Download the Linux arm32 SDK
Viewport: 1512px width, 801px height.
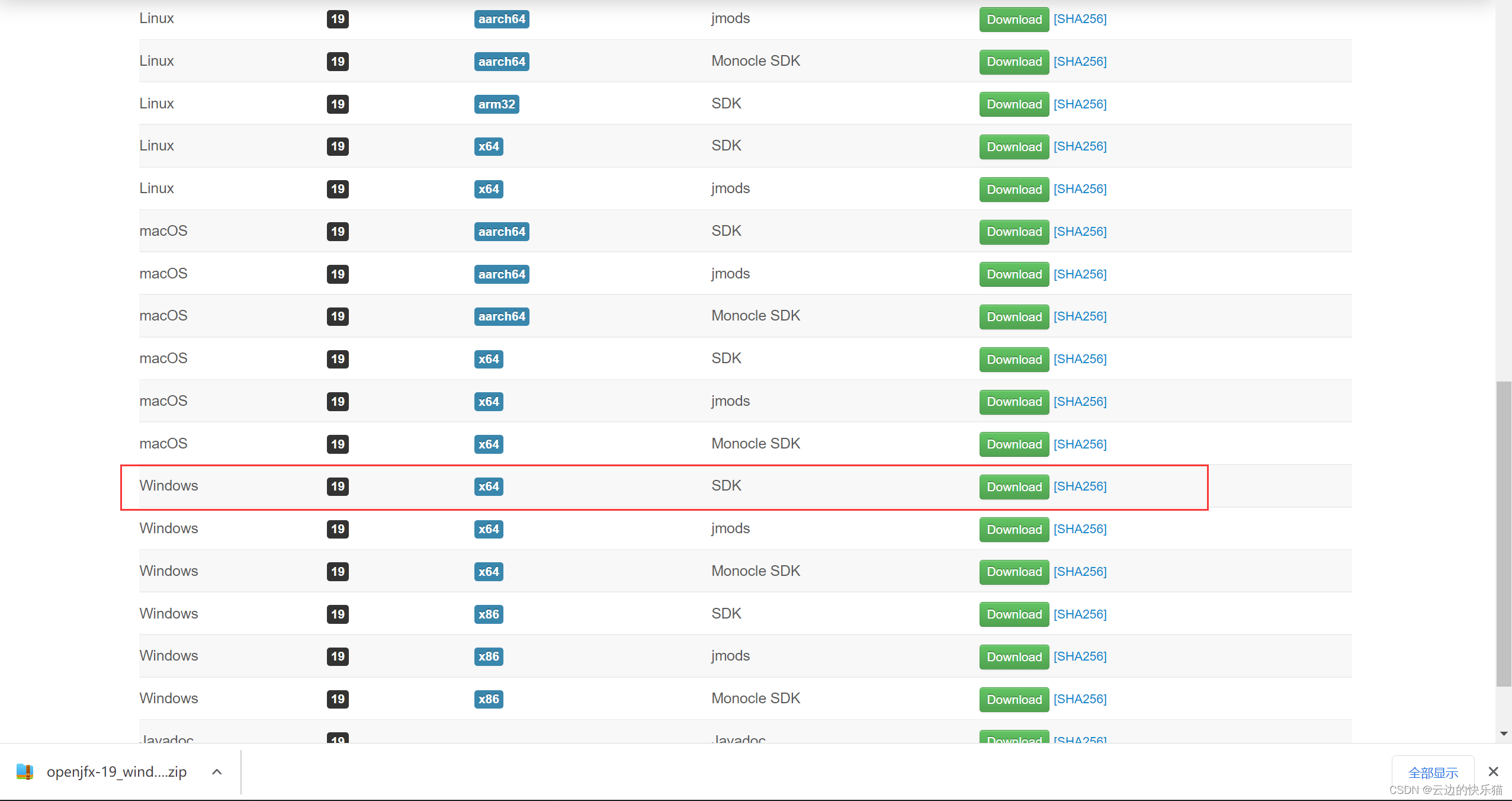(x=1013, y=104)
